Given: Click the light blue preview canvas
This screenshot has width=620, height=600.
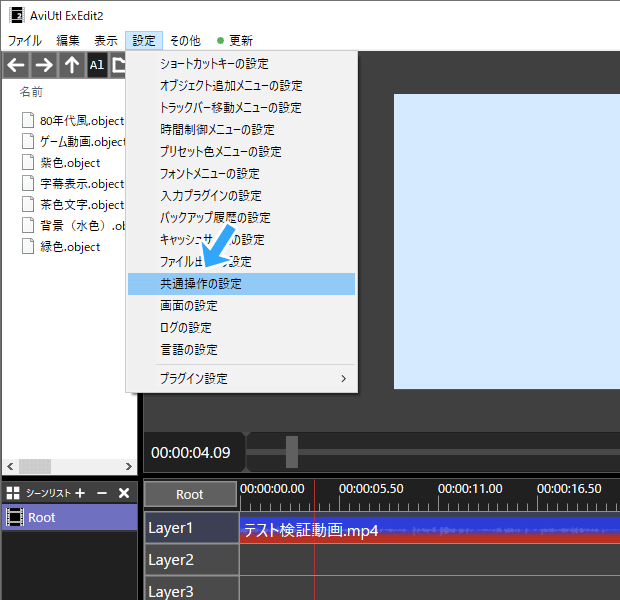Looking at the screenshot, I should point(507,241).
